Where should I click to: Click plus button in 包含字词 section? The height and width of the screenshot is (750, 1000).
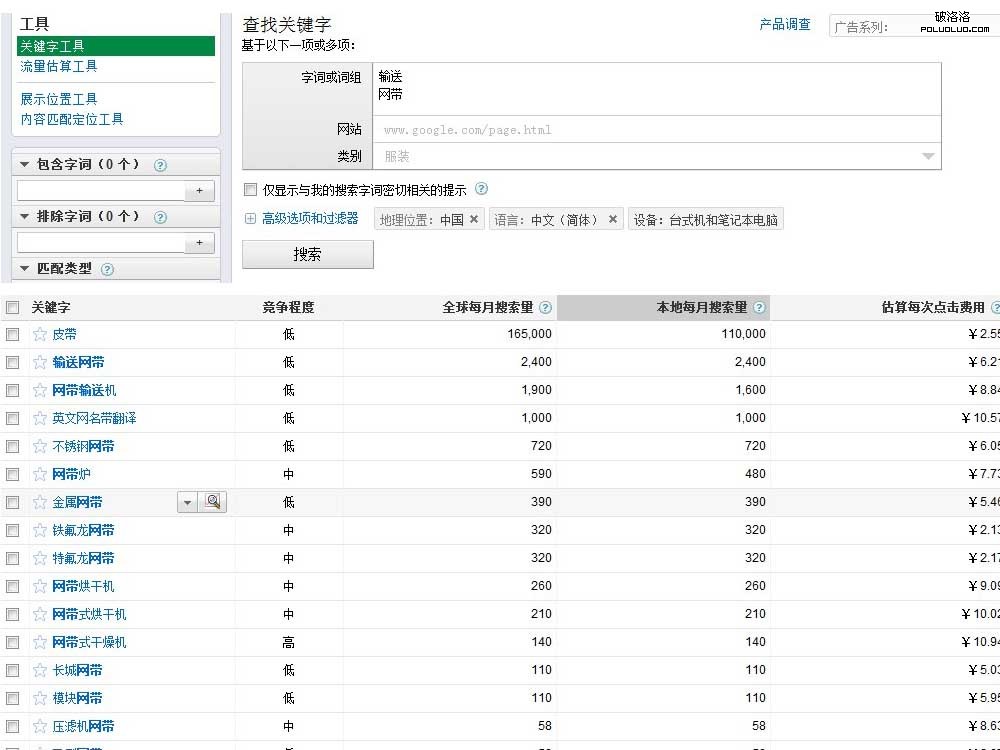199,190
